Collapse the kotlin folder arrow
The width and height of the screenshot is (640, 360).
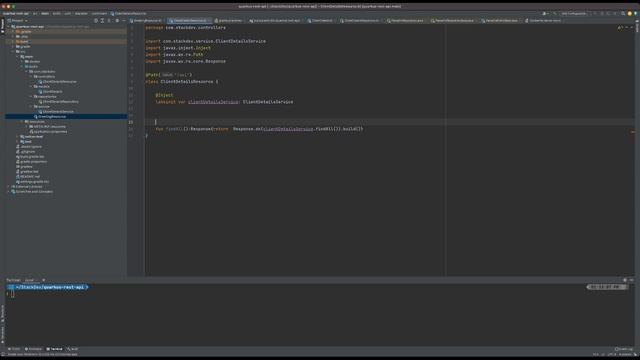22,67
